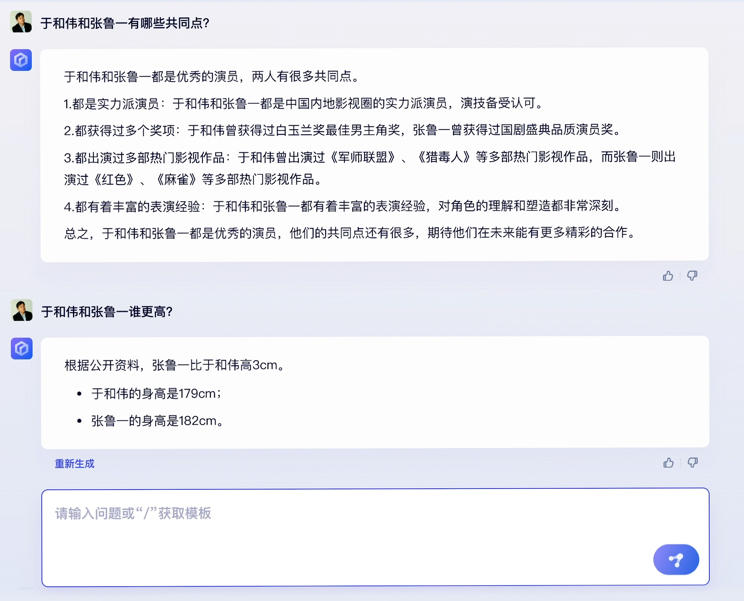Click text 根据公开资料，张鲁一比于和伟高3cm
744x601 pixels.
pyautogui.click(x=175, y=365)
